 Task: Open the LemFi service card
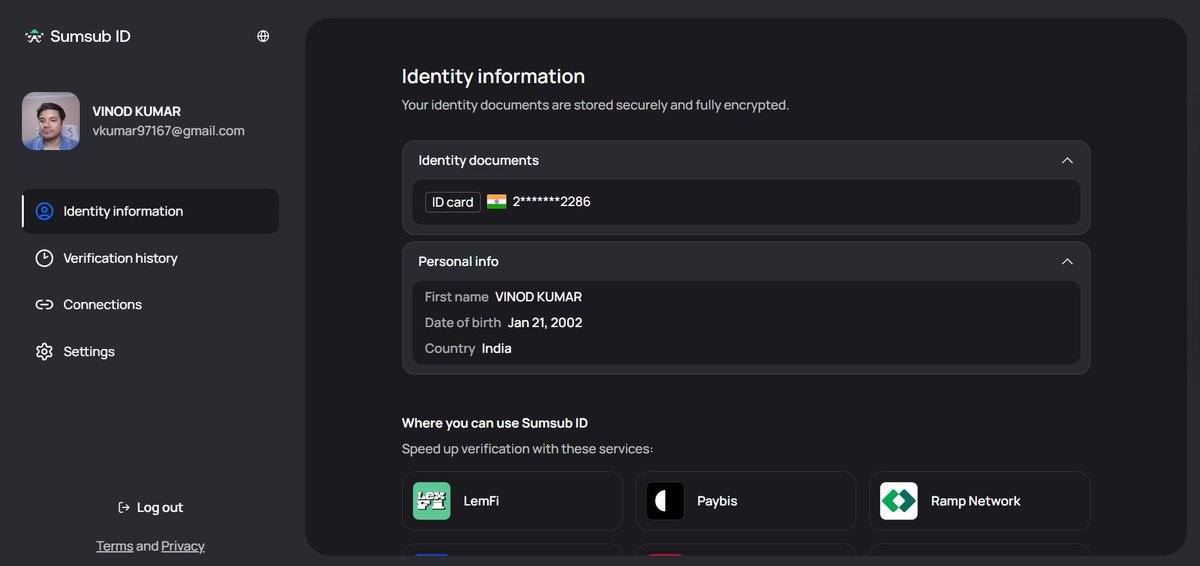[x=512, y=501]
